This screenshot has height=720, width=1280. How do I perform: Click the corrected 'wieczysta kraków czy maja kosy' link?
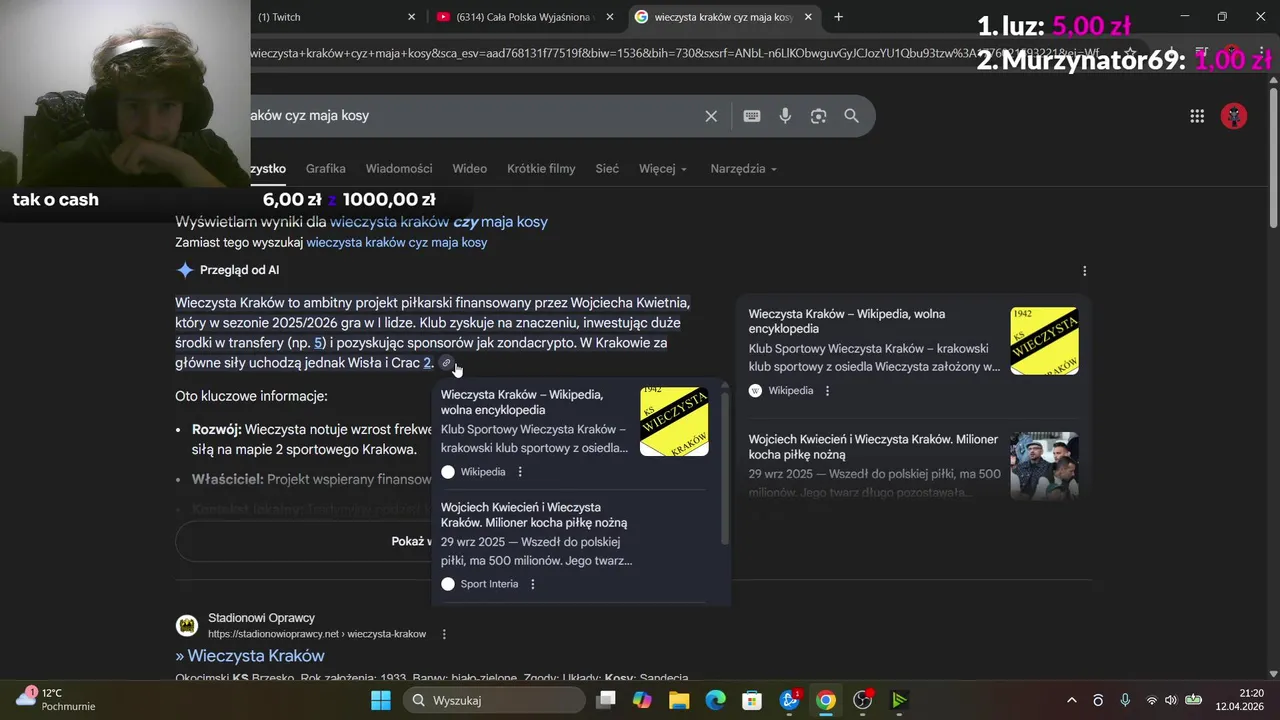coord(439,222)
